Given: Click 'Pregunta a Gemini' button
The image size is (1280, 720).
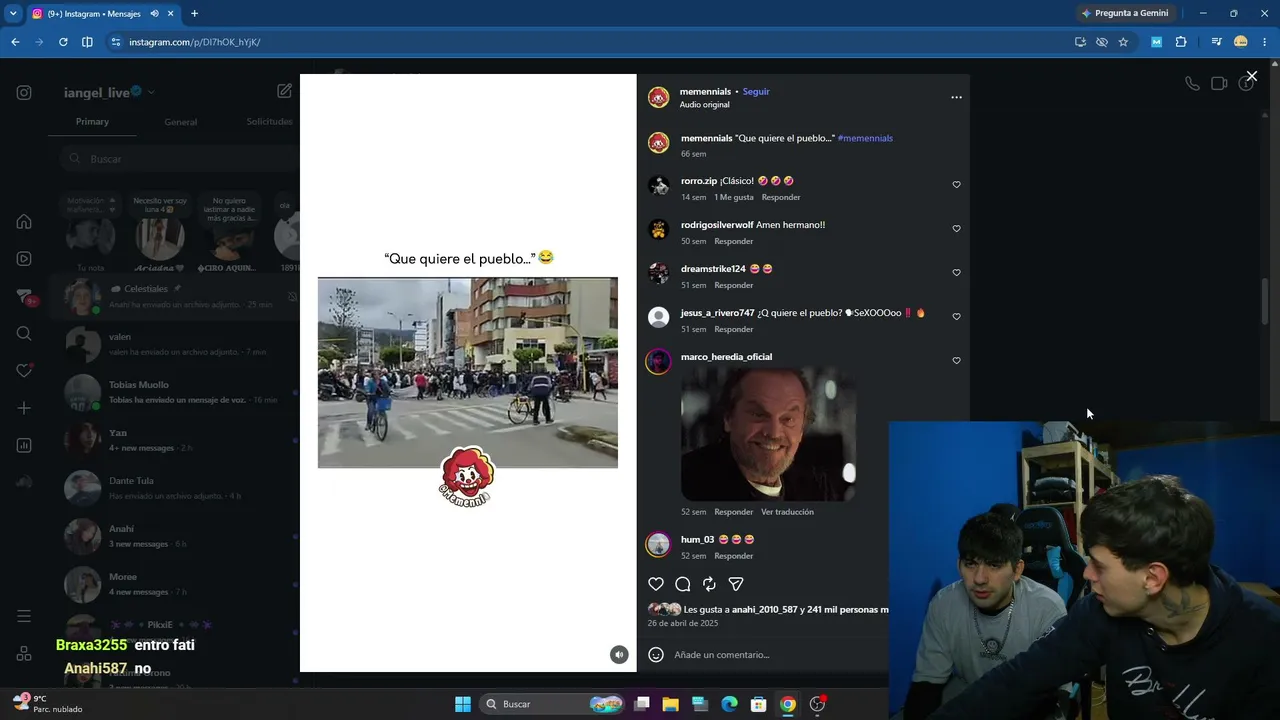Looking at the screenshot, I should tap(1124, 13).
